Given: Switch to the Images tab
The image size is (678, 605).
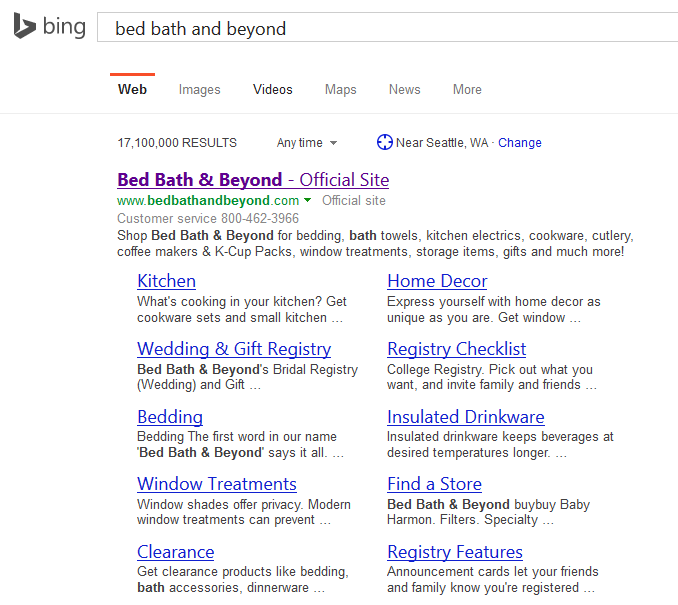Looking at the screenshot, I should click(199, 89).
